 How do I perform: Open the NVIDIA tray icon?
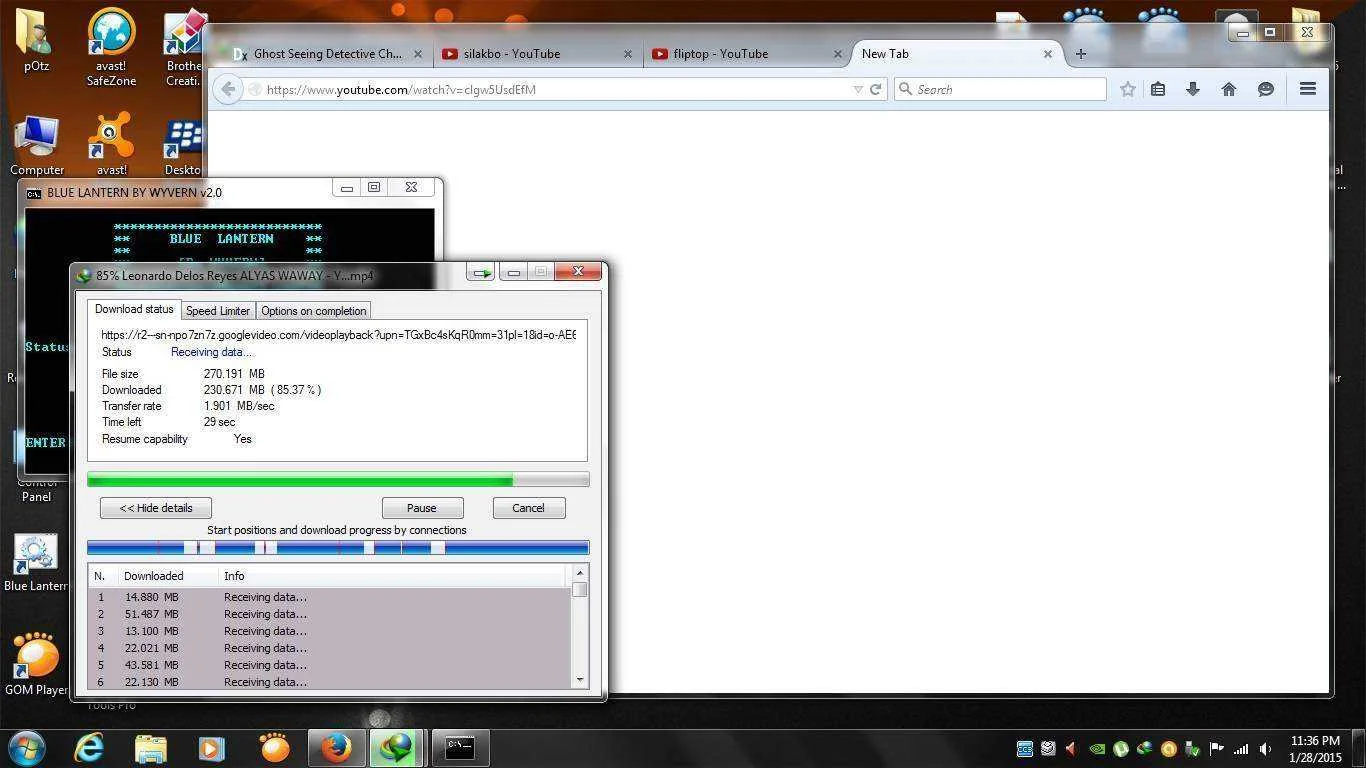[1097, 748]
